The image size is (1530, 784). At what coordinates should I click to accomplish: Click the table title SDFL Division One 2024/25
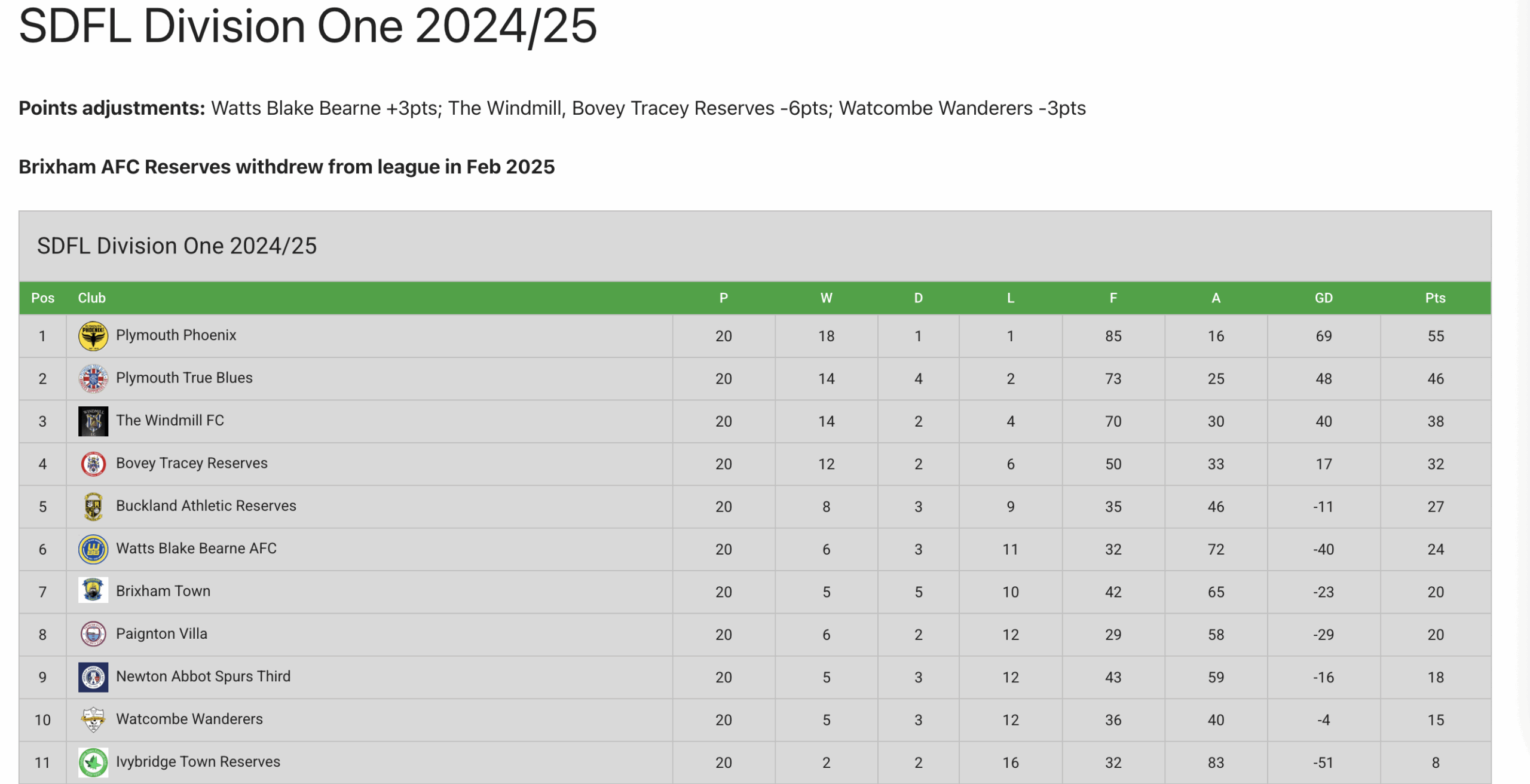point(177,246)
